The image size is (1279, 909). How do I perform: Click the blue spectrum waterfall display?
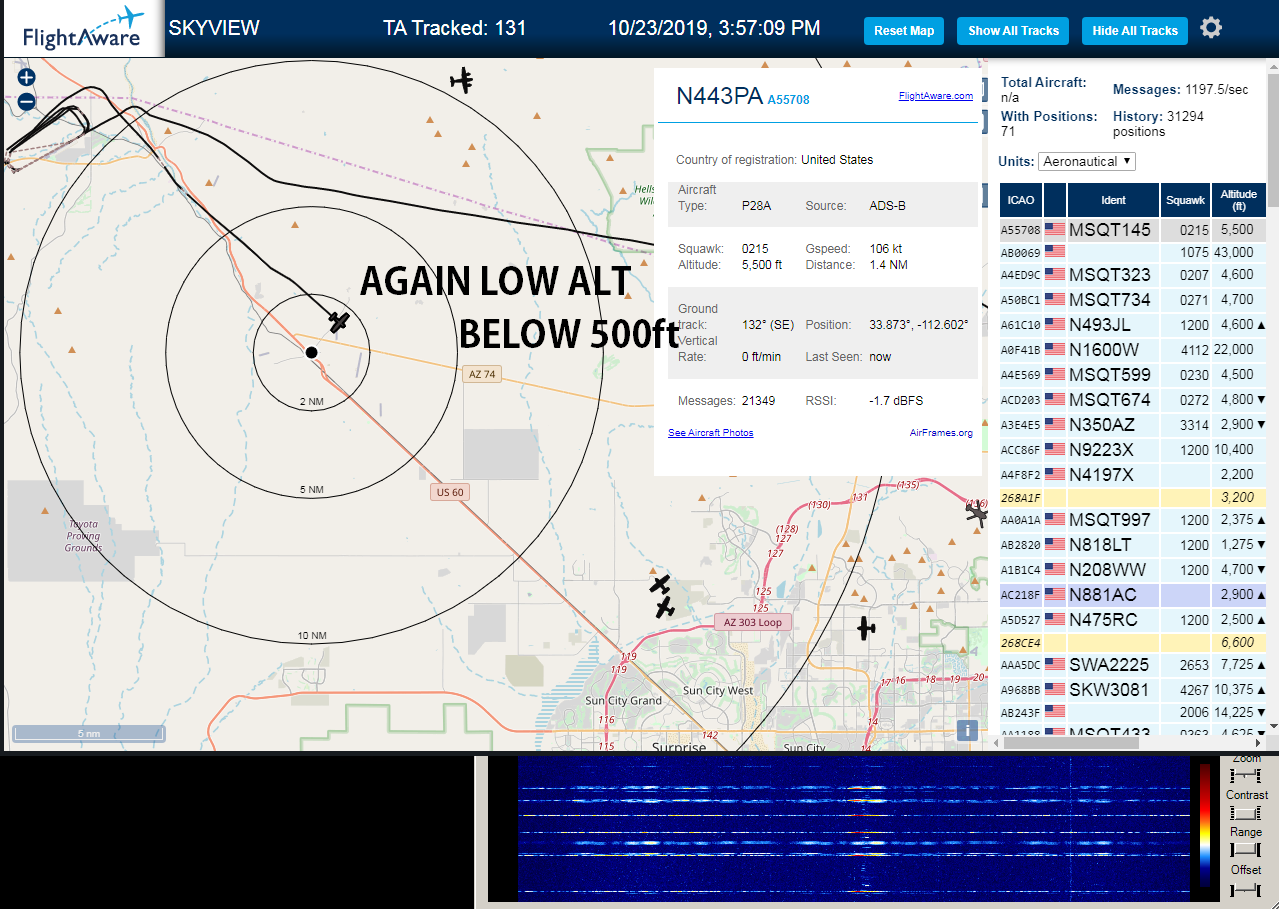(853, 828)
